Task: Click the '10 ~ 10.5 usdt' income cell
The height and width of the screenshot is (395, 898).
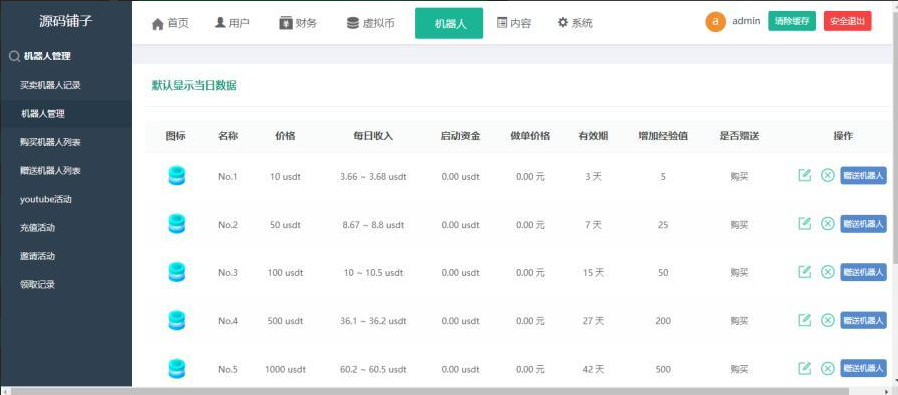Action: pyautogui.click(x=373, y=272)
